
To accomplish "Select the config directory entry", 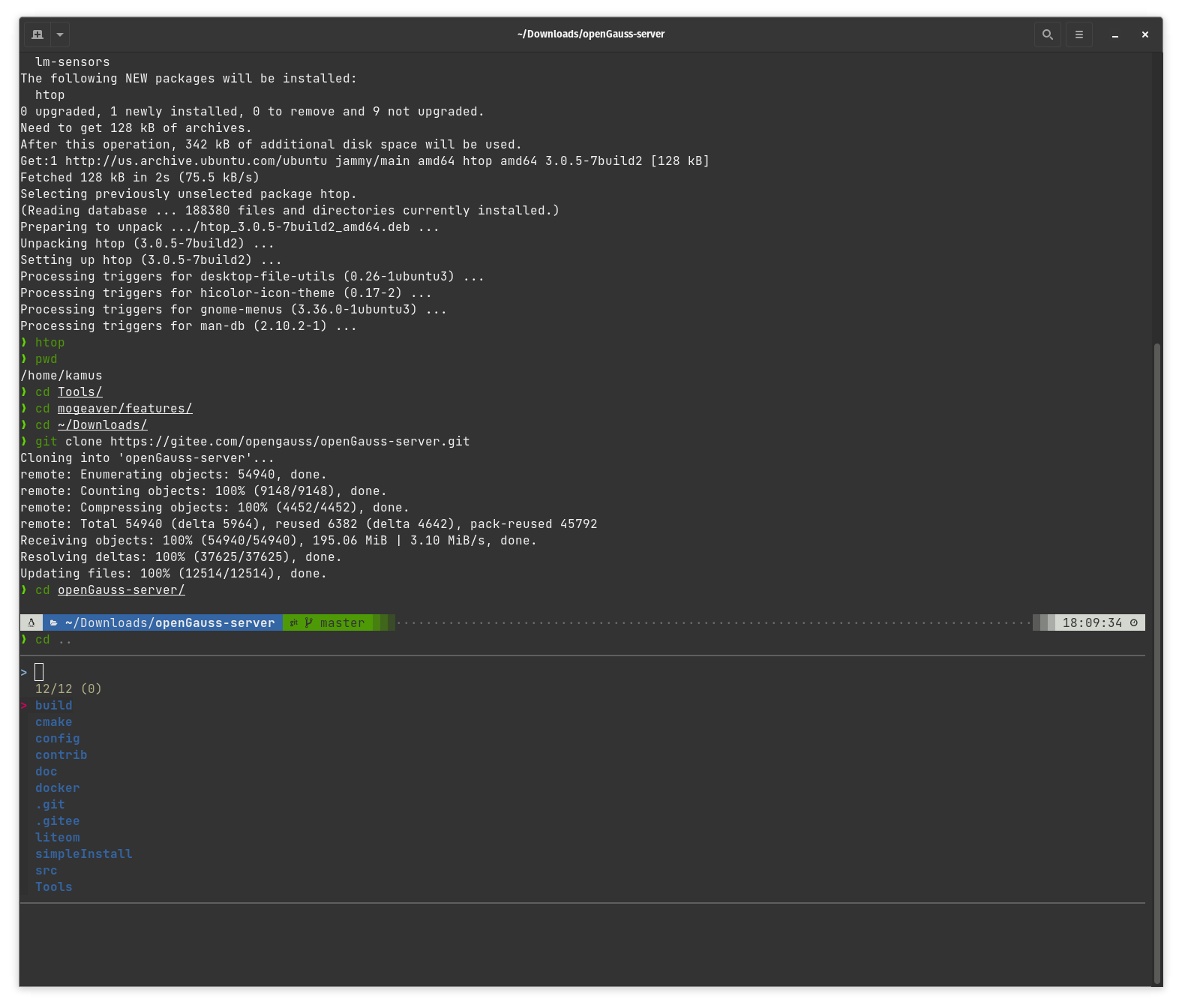I will click(x=58, y=739).
